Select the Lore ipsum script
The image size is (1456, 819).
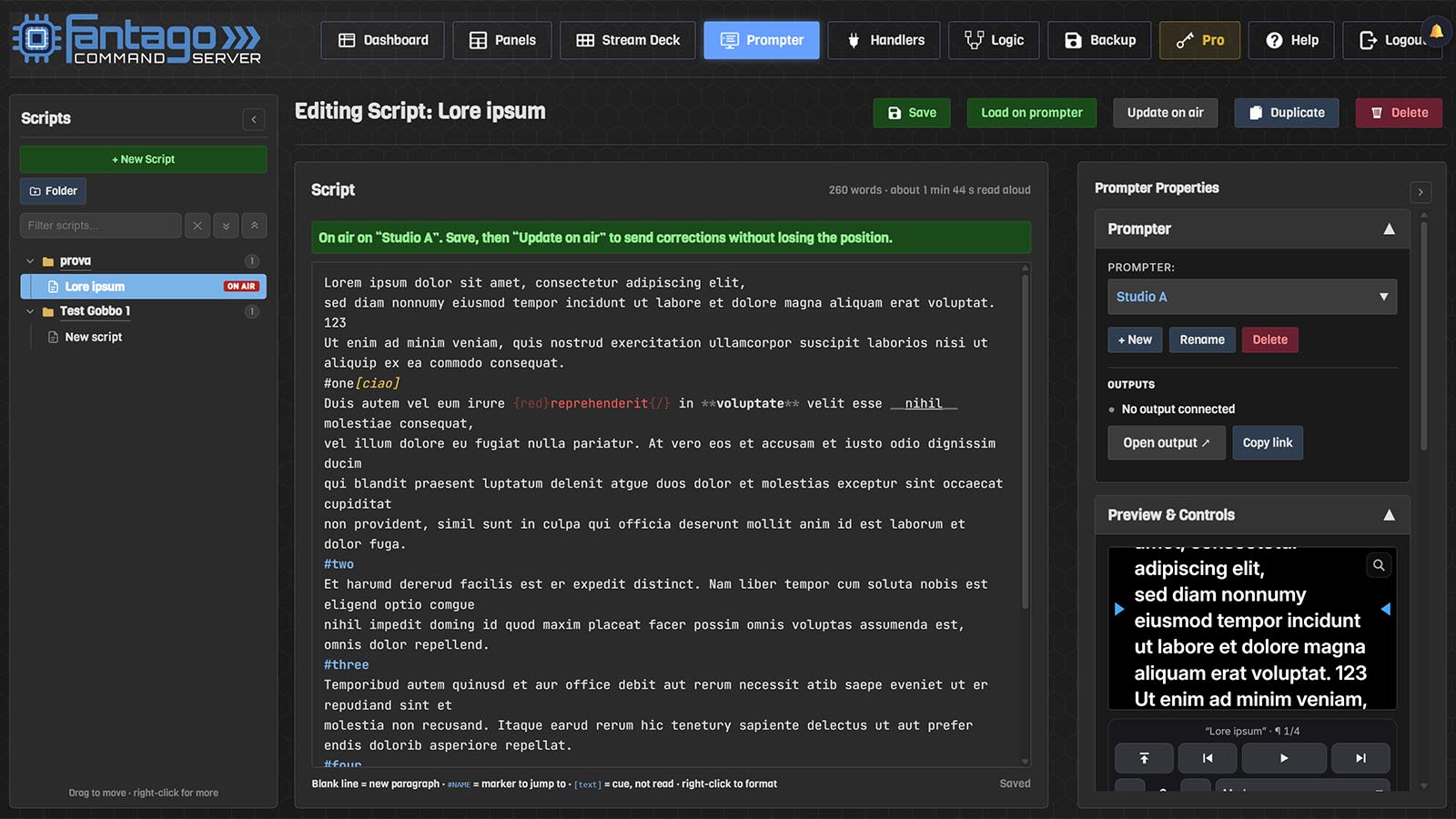pos(143,287)
